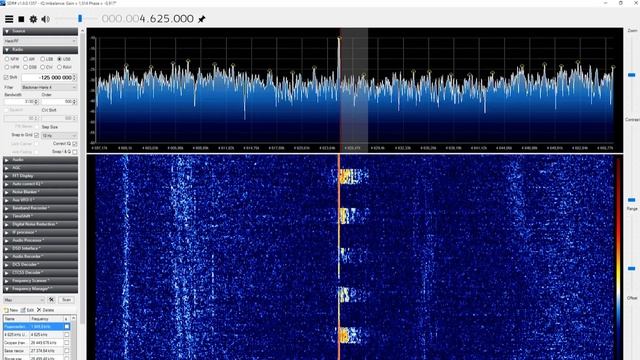640x360 pixels.
Task: Open the settings gear icon
Action: 33,19
